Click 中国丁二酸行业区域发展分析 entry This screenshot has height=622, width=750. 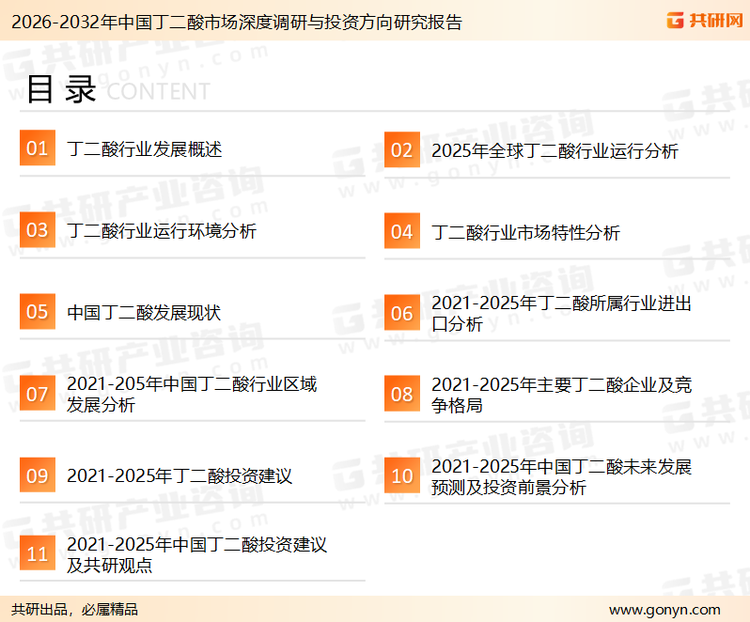192,394
